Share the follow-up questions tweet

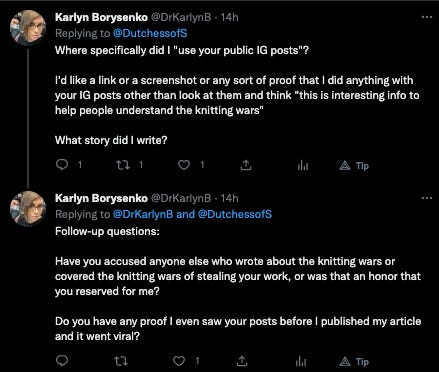(x=242, y=361)
